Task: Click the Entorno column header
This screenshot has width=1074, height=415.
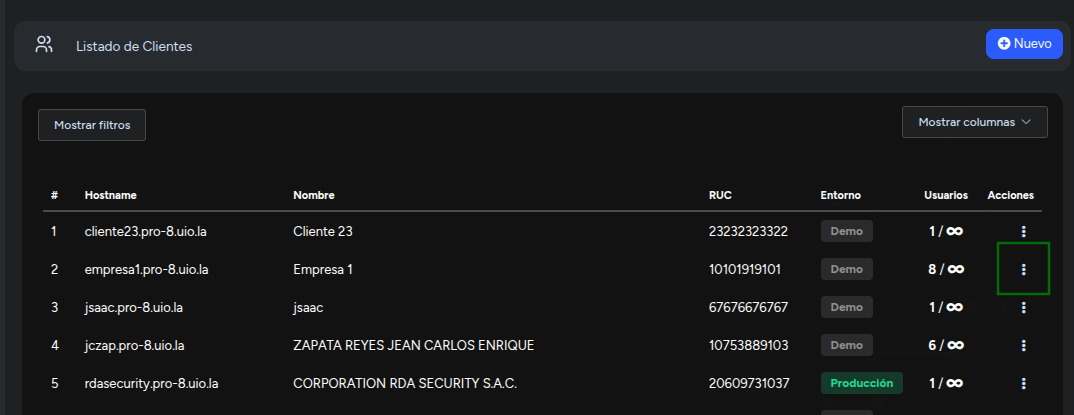Action: pyautogui.click(x=840, y=195)
